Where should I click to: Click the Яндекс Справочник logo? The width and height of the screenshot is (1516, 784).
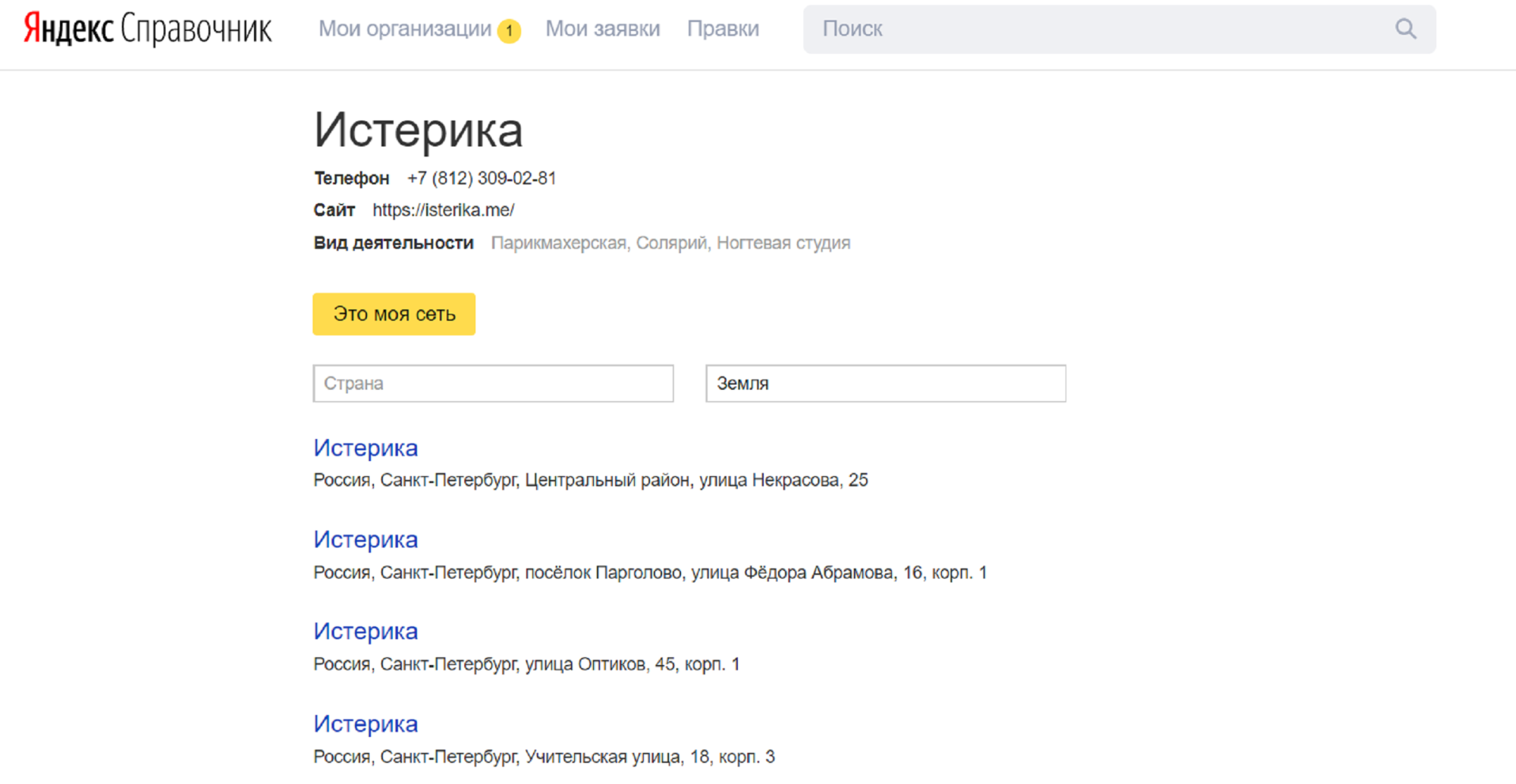[147, 29]
